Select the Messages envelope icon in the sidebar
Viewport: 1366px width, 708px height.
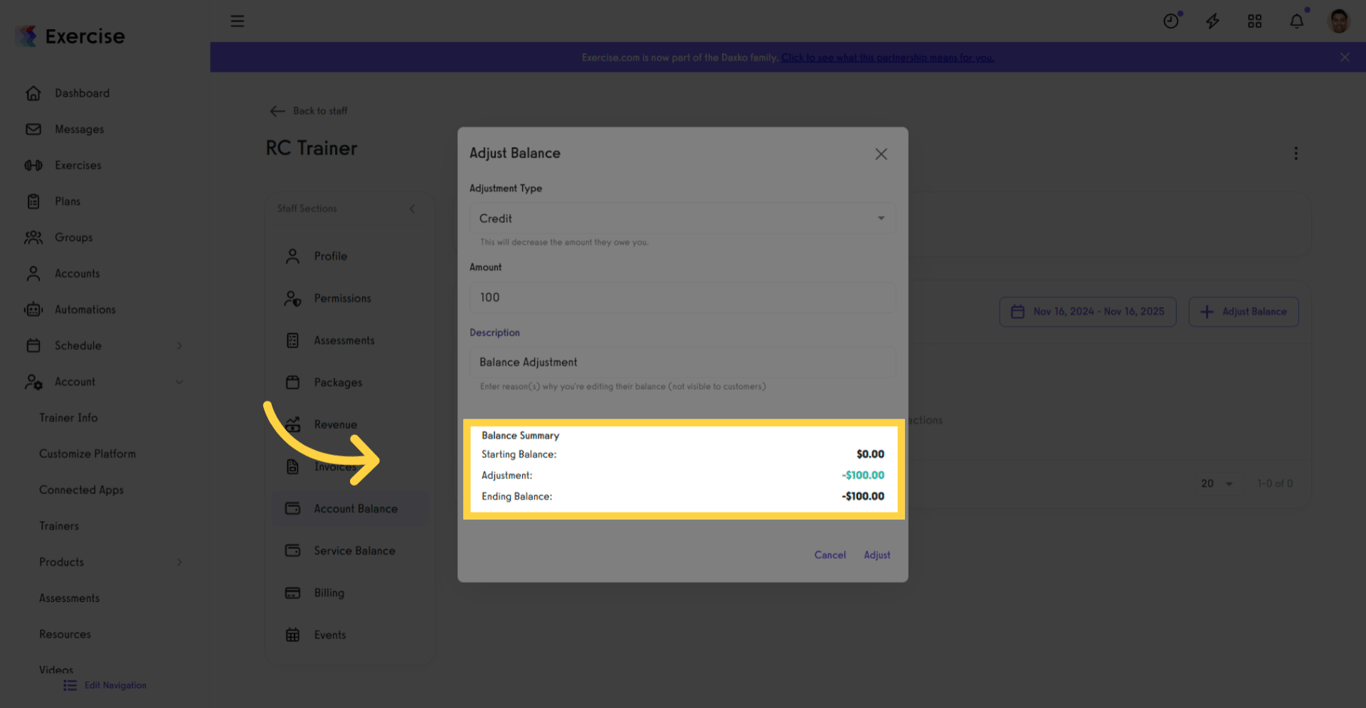(32, 128)
